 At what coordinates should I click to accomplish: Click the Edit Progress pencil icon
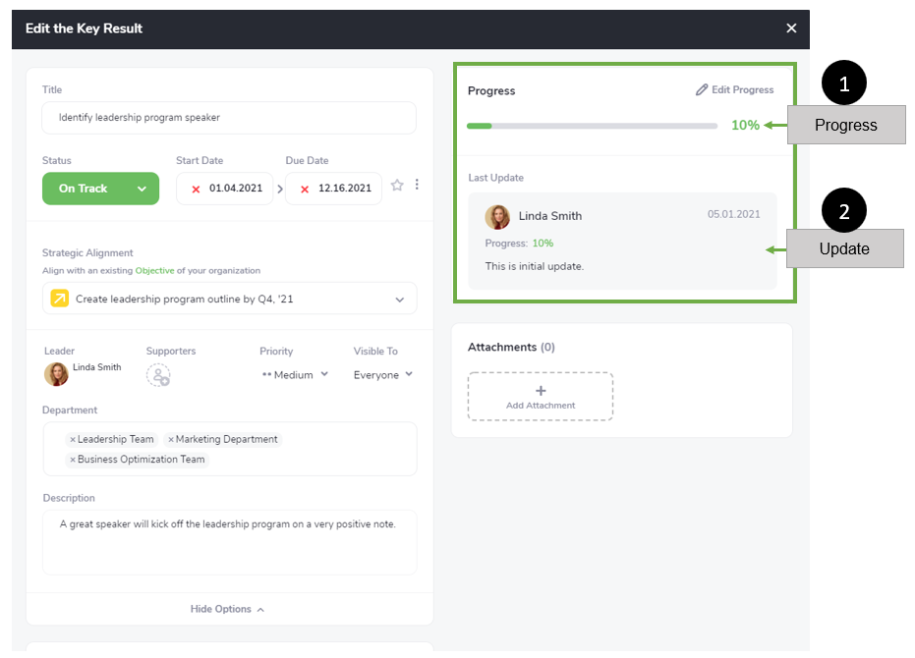(x=700, y=89)
